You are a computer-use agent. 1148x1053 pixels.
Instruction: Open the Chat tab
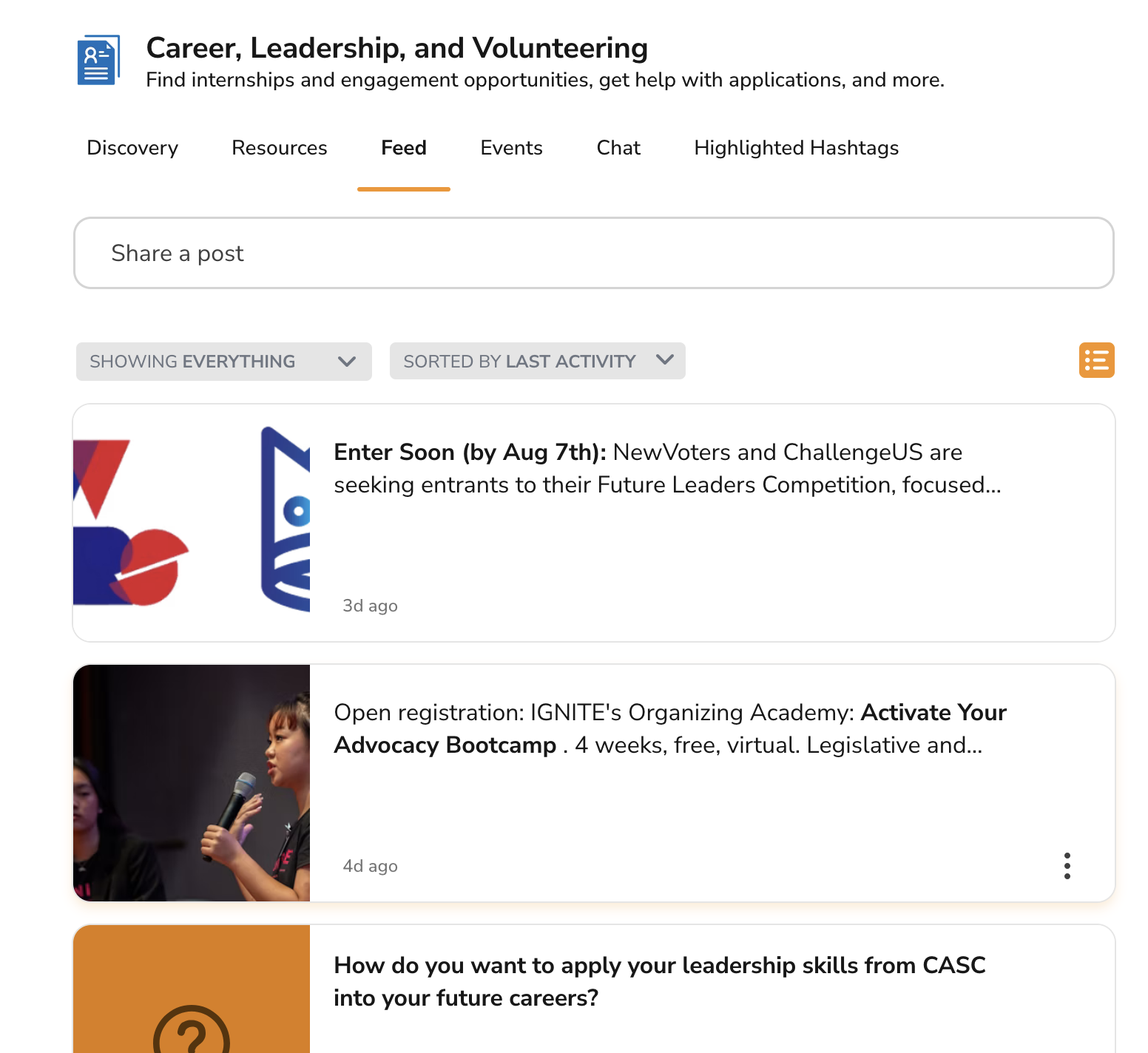pos(618,148)
